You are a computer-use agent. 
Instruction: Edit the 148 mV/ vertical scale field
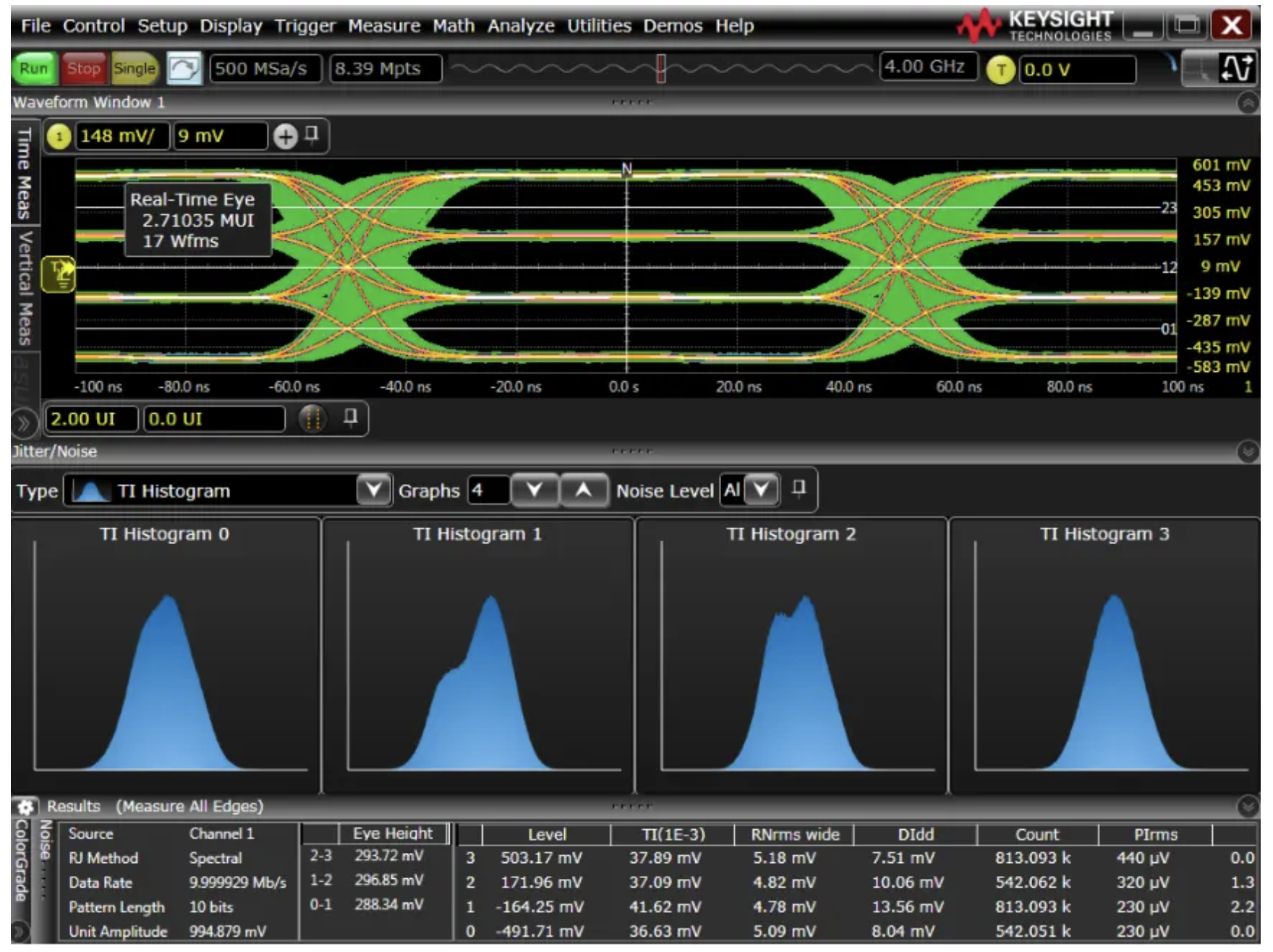(122, 136)
